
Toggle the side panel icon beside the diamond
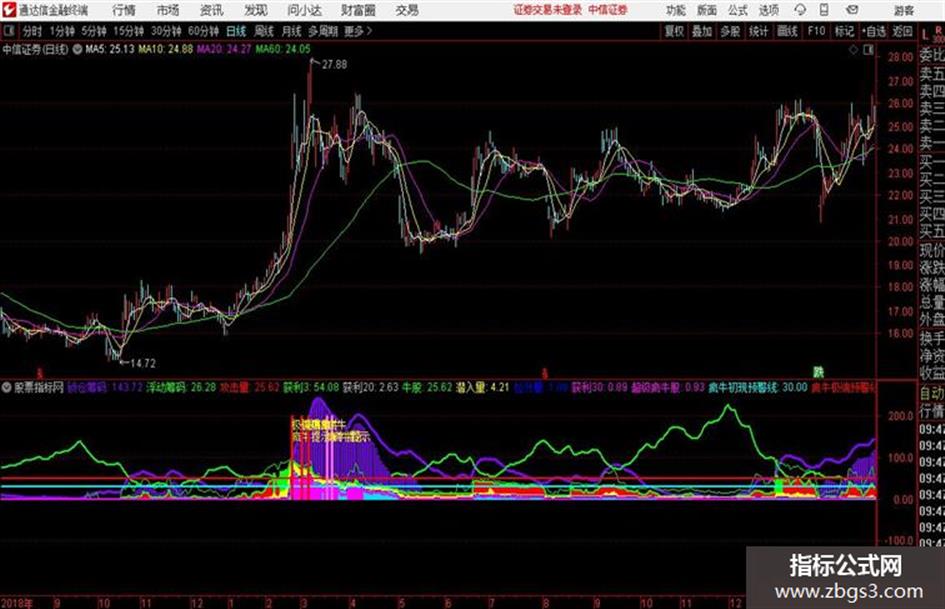pos(868,50)
